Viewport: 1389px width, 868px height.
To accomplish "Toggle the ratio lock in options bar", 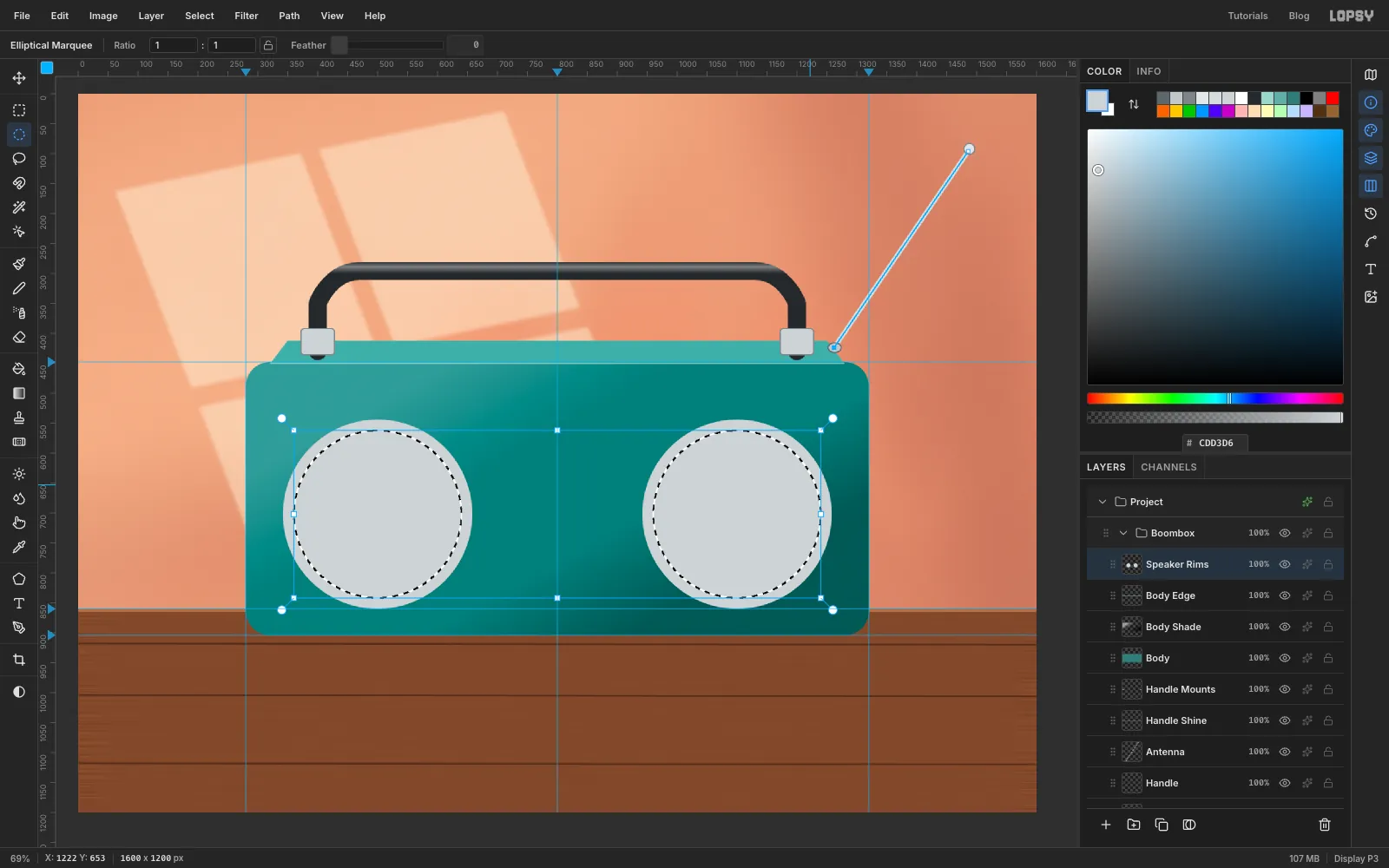I will [x=268, y=45].
